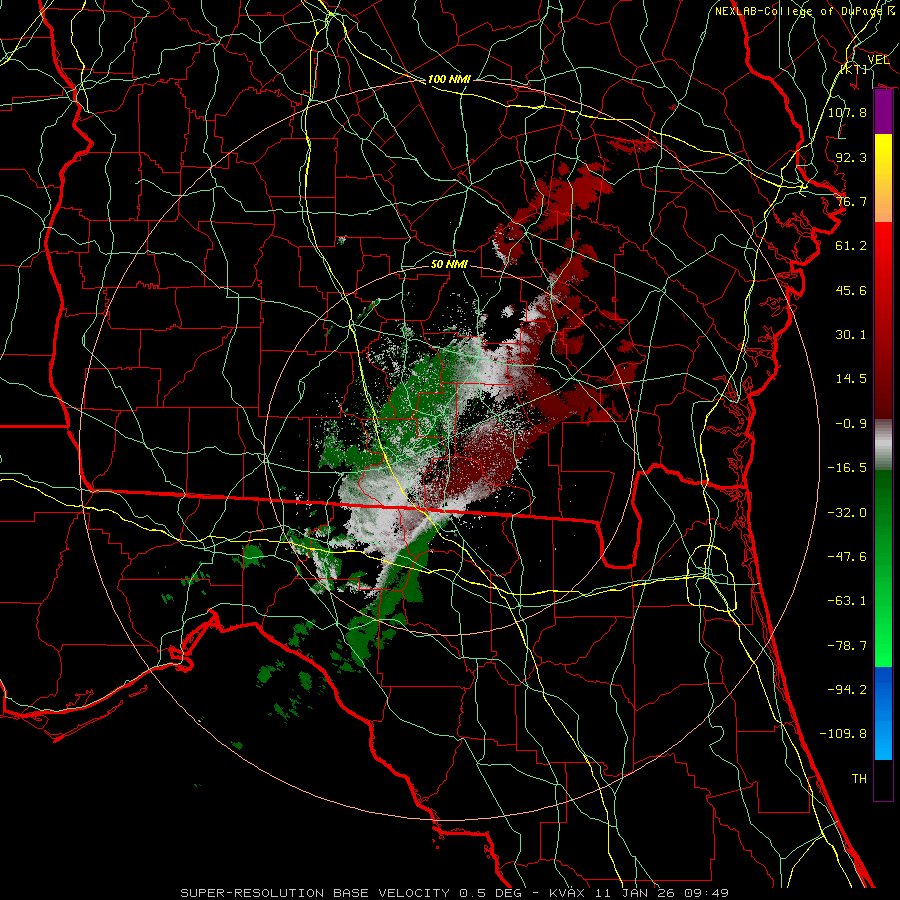The height and width of the screenshot is (900, 900).
Task: Click the yellow-orange segment of velocity color bar
Action: (x=883, y=178)
